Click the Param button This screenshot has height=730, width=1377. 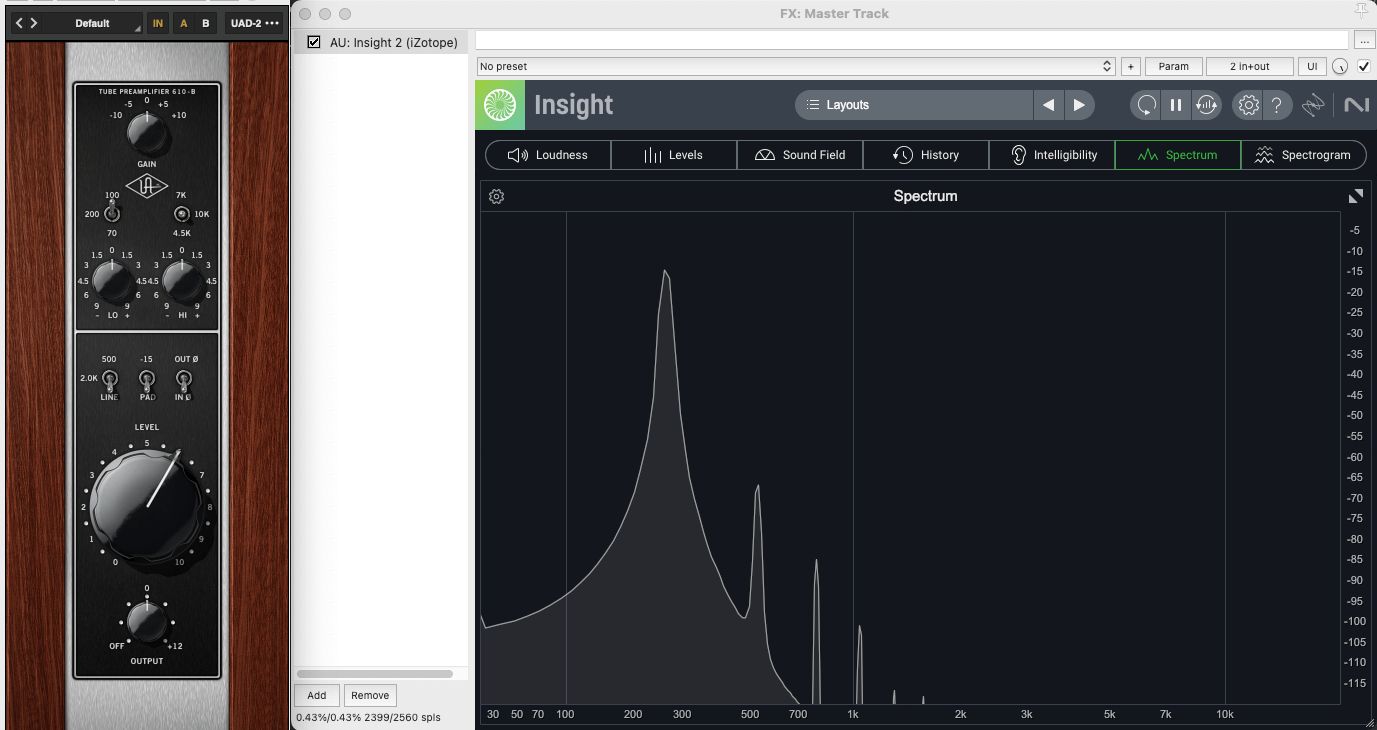pos(1173,67)
